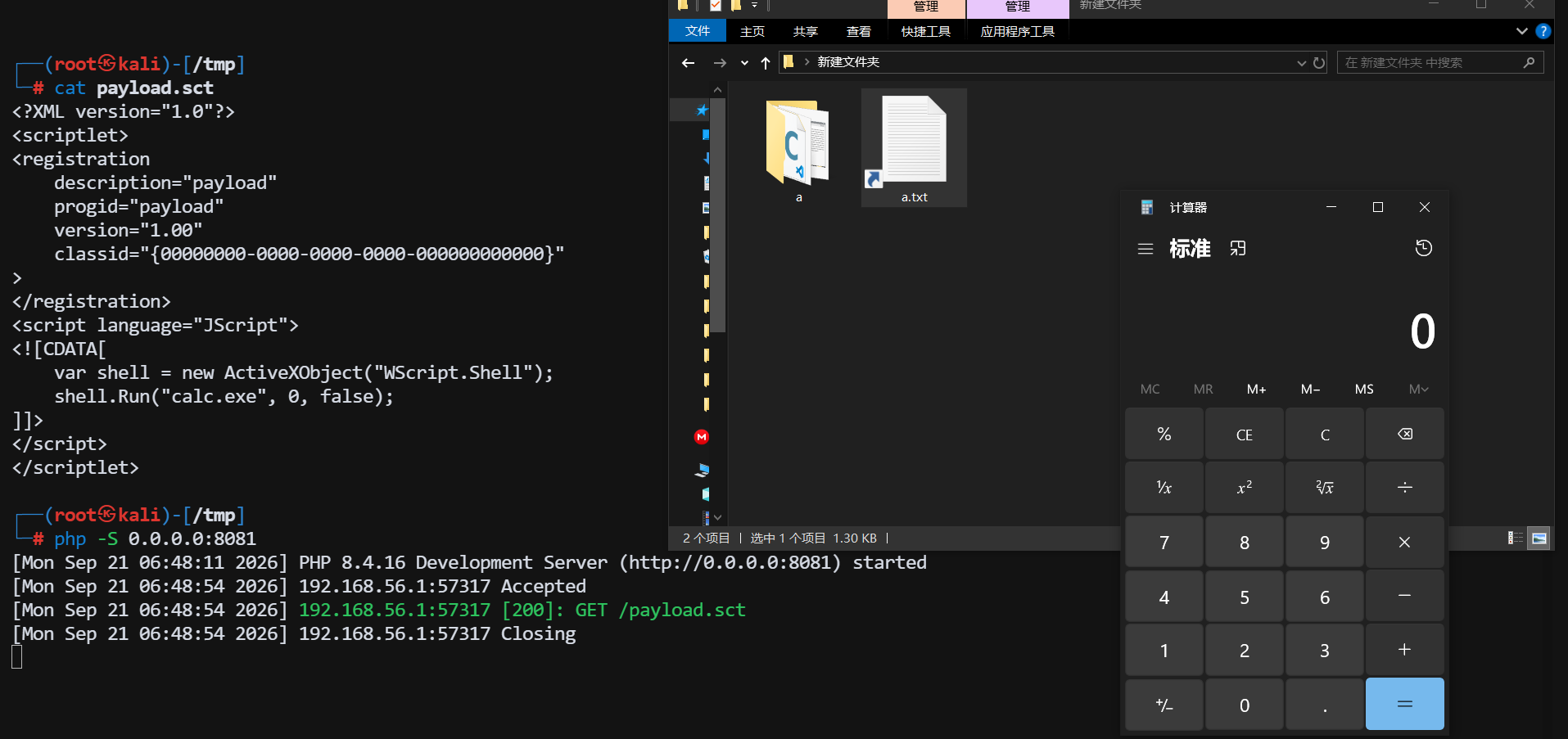Click digit 9 on Calculator keypad
Screen dimensions: 1568x739
1325,542
